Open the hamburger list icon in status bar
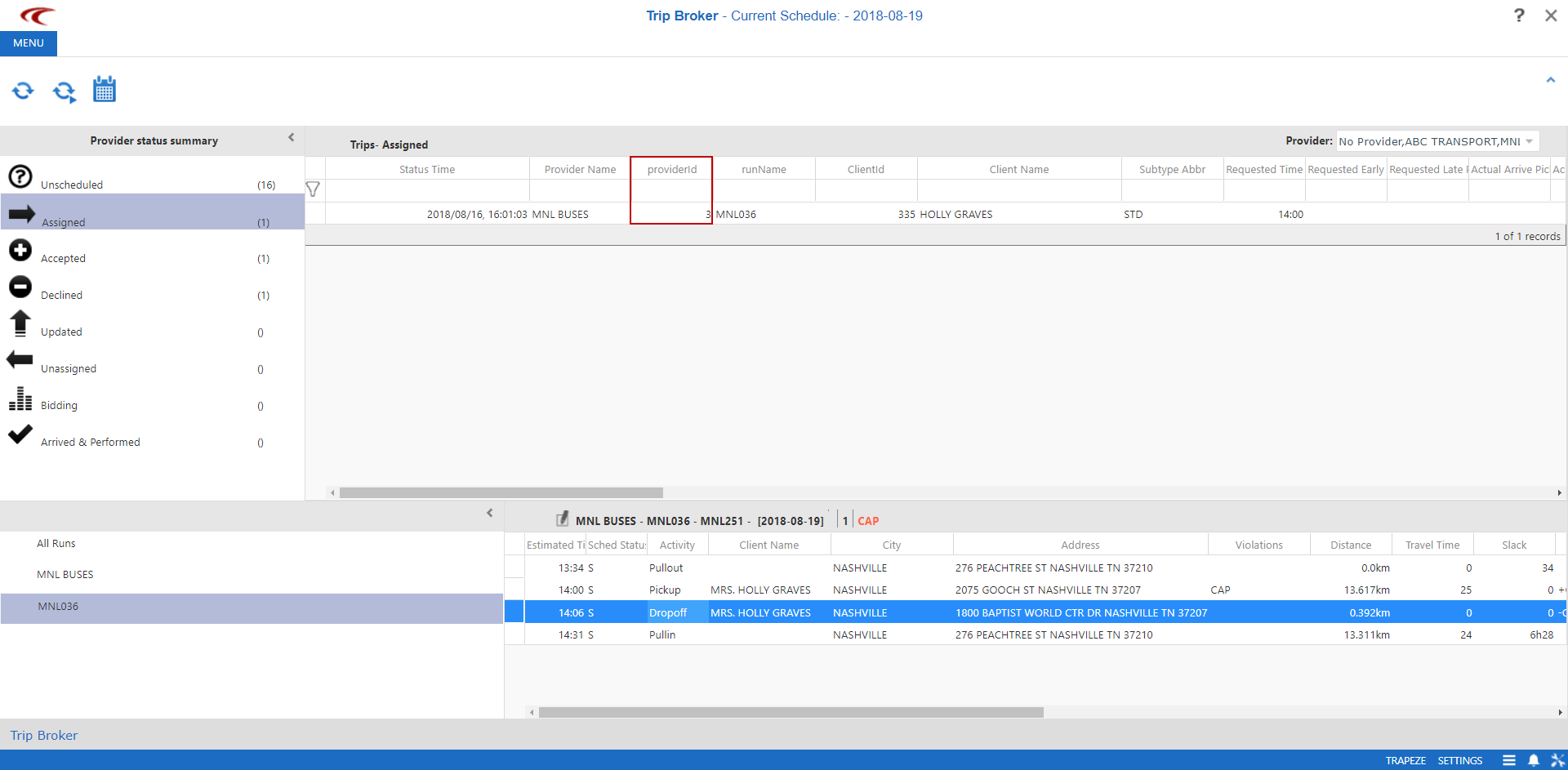Screen dimensions: 1568x770 click(x=1509, y=760)
